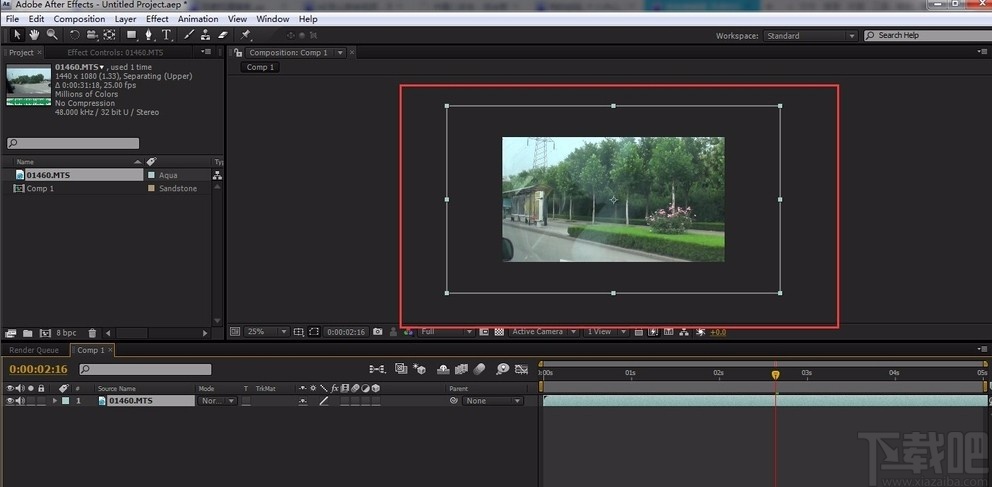Expand layer 1 properties triangle

(x=54, y=401)
